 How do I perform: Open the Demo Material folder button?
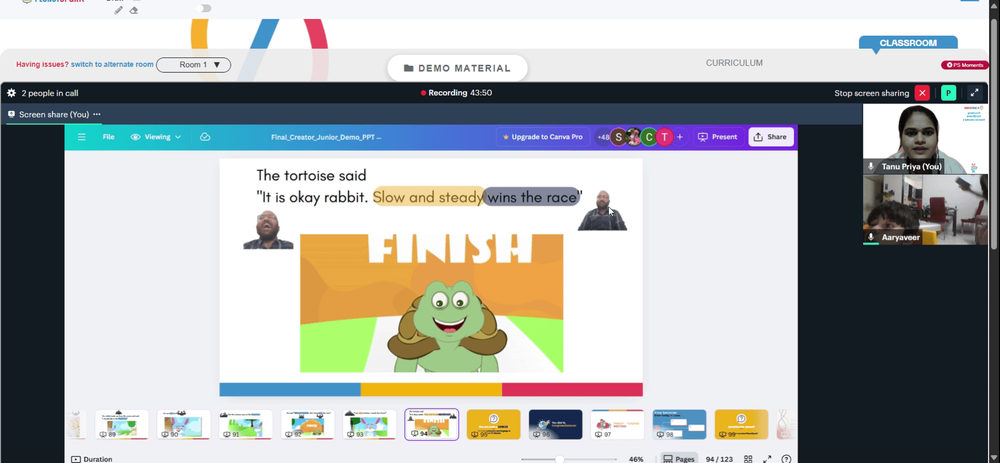point(457,68)
